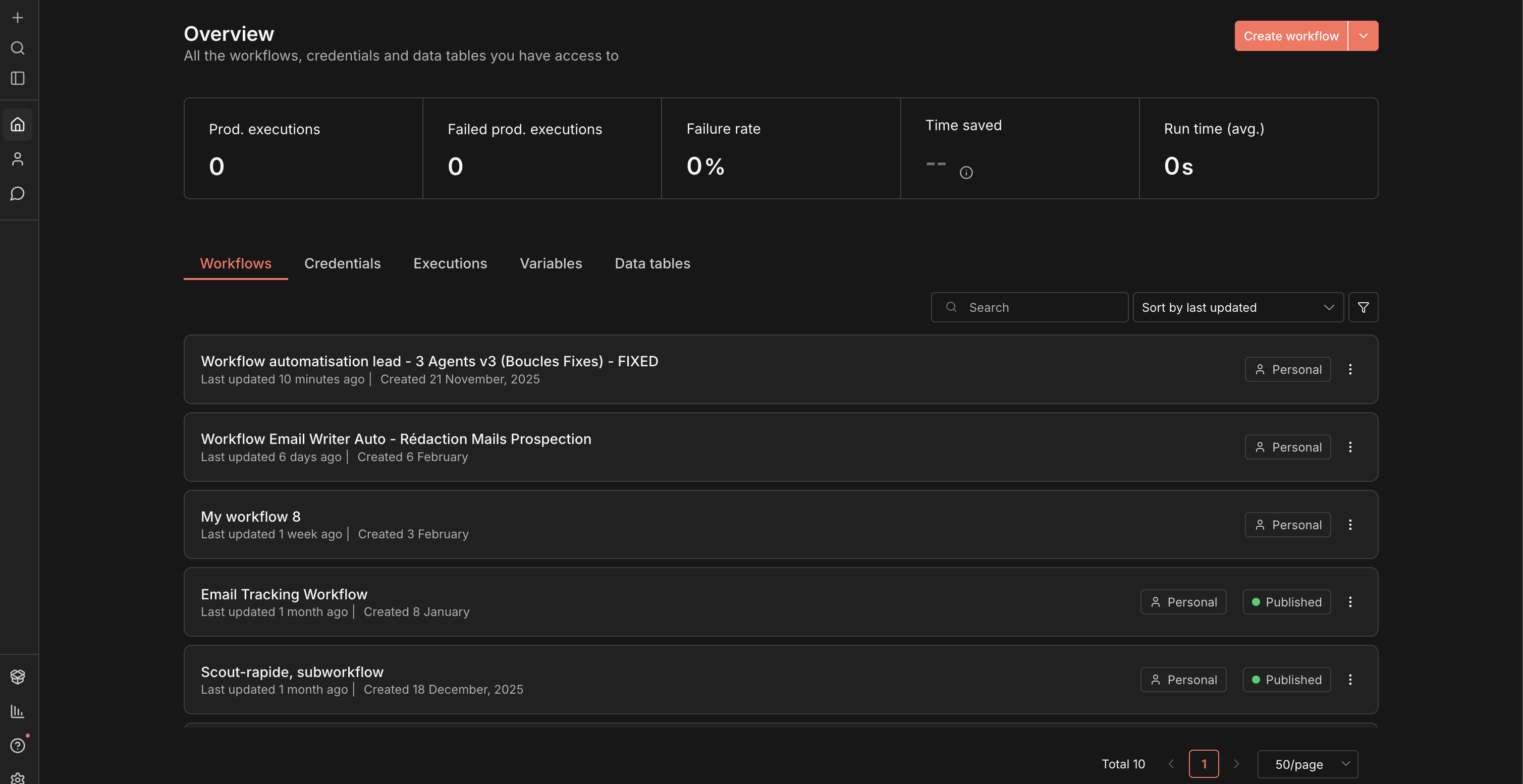Select the home Overview icon in sidebar

pyautogui.click(x=17, y=124)
